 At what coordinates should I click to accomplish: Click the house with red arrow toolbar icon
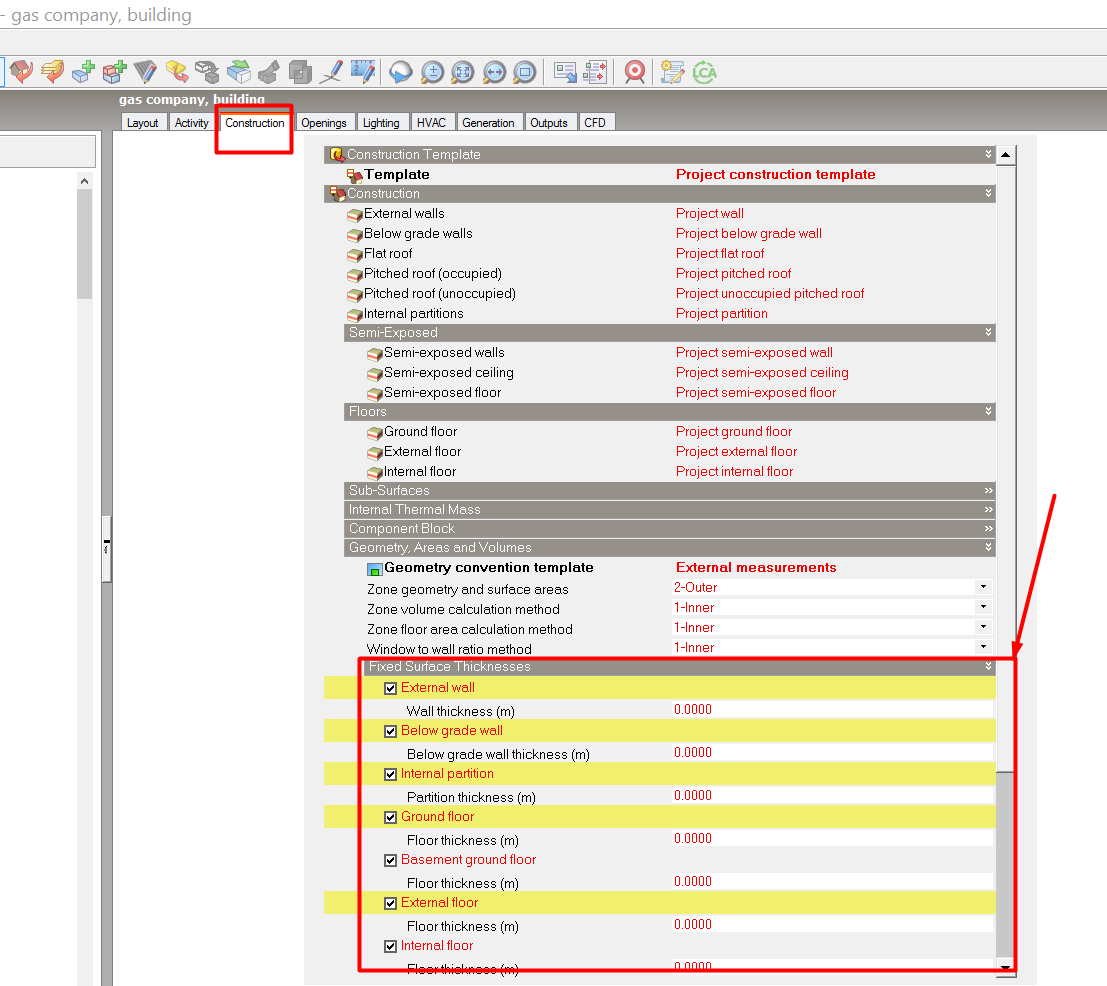pos(22,71)
